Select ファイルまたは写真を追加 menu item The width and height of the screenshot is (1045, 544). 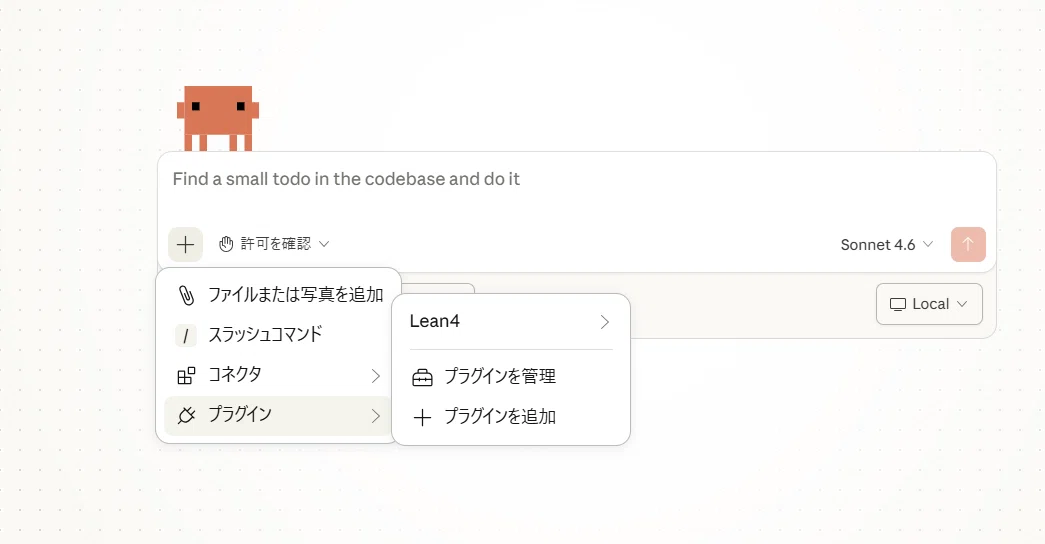[x=278, y=295]
